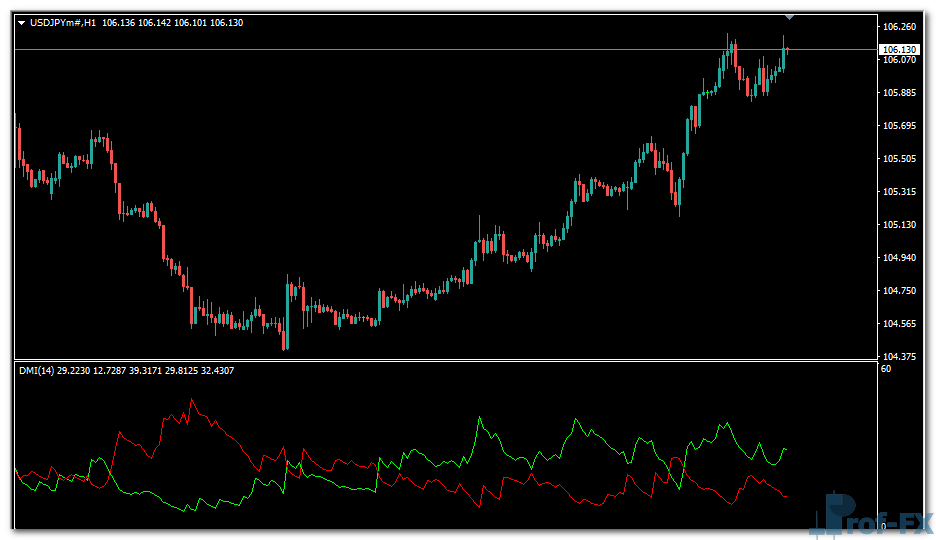Click the 105.885 price scale label
The height and width of the screenshot is (540, 936).
tap(899, 93)
